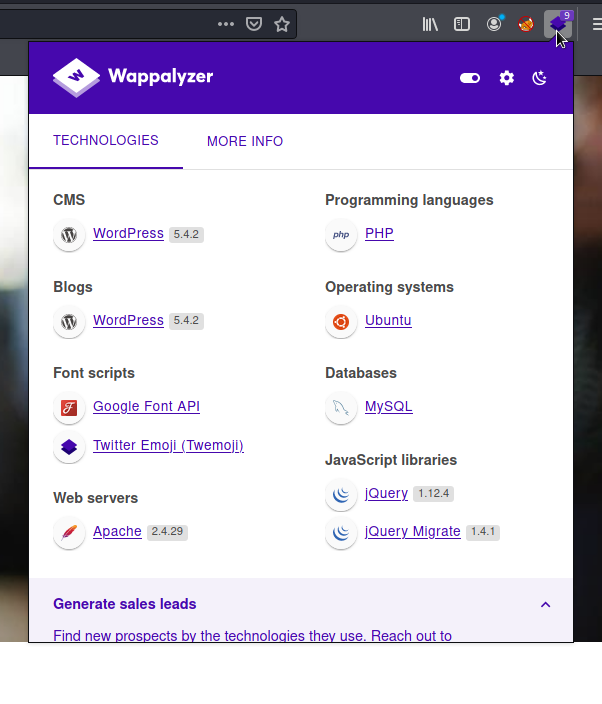Click the red blocked extension icon
The height and width of the screenshot is (704, 602).
tap(526, 24)
